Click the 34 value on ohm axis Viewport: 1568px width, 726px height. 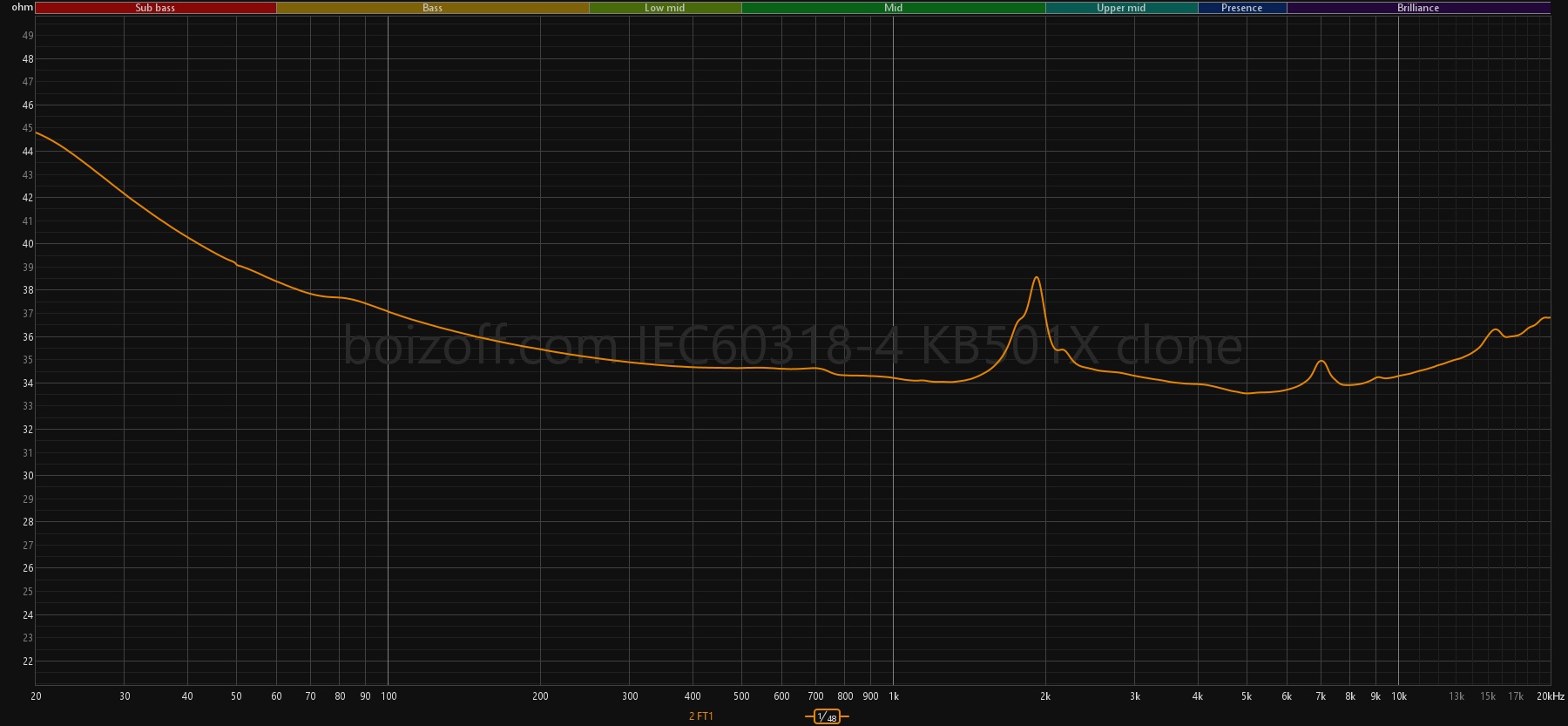(28, 383)
